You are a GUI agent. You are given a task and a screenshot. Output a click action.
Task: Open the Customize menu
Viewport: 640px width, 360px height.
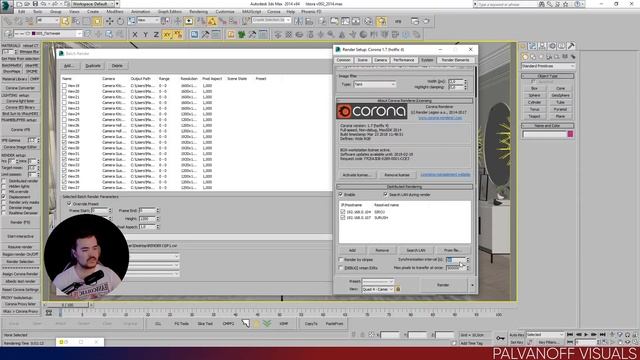225,12
